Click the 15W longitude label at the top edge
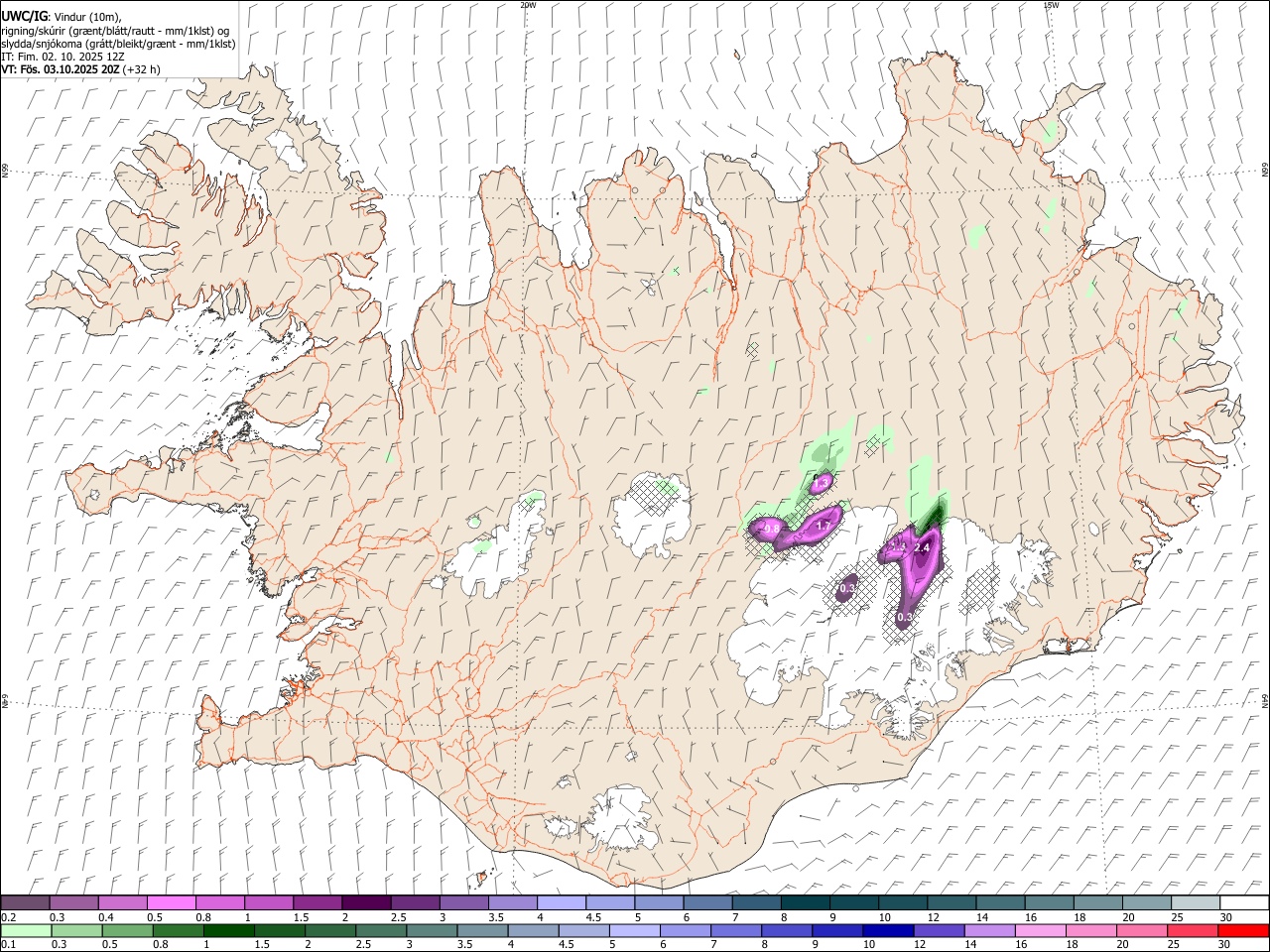 [1051, 5]
